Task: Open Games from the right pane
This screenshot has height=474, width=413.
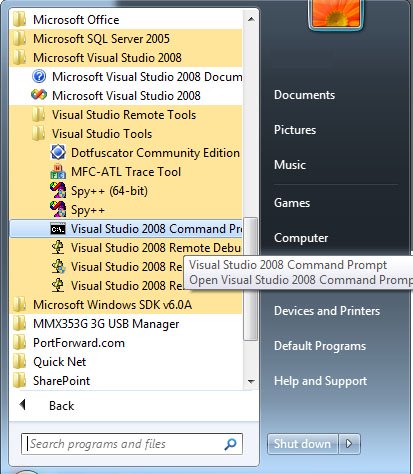Action: pyautogui.click(x=292, y=203)
